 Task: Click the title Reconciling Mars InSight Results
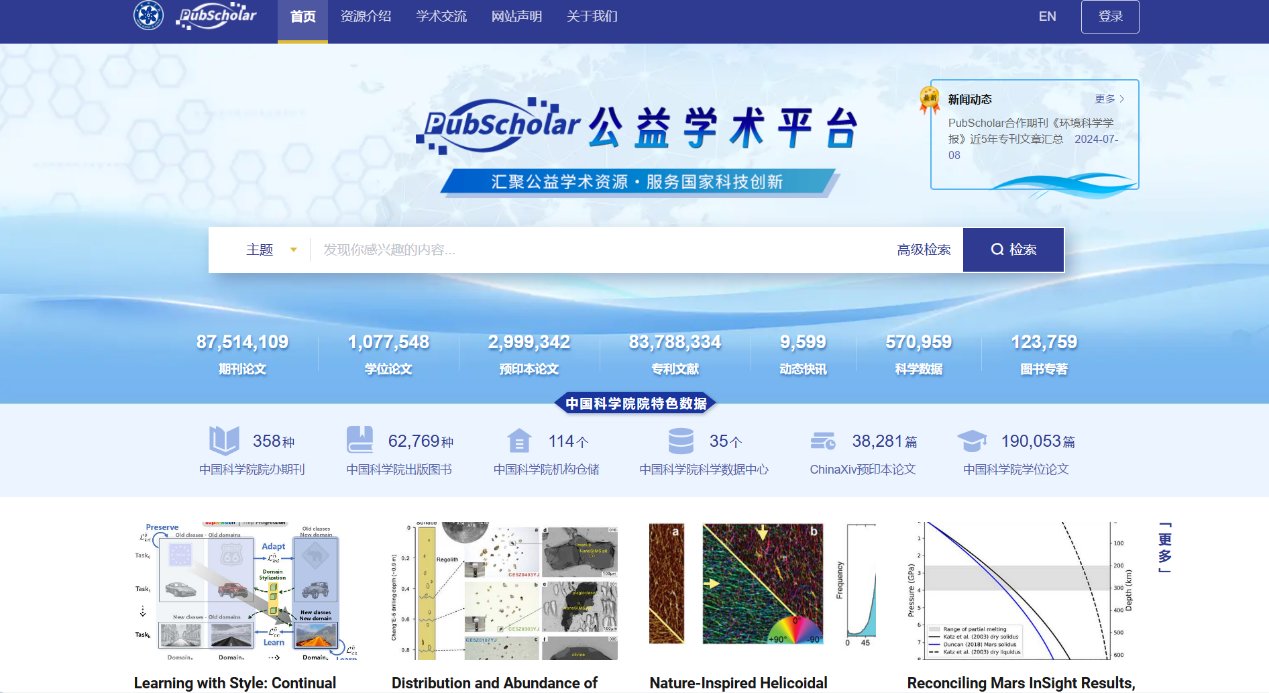click(1021, 683)
